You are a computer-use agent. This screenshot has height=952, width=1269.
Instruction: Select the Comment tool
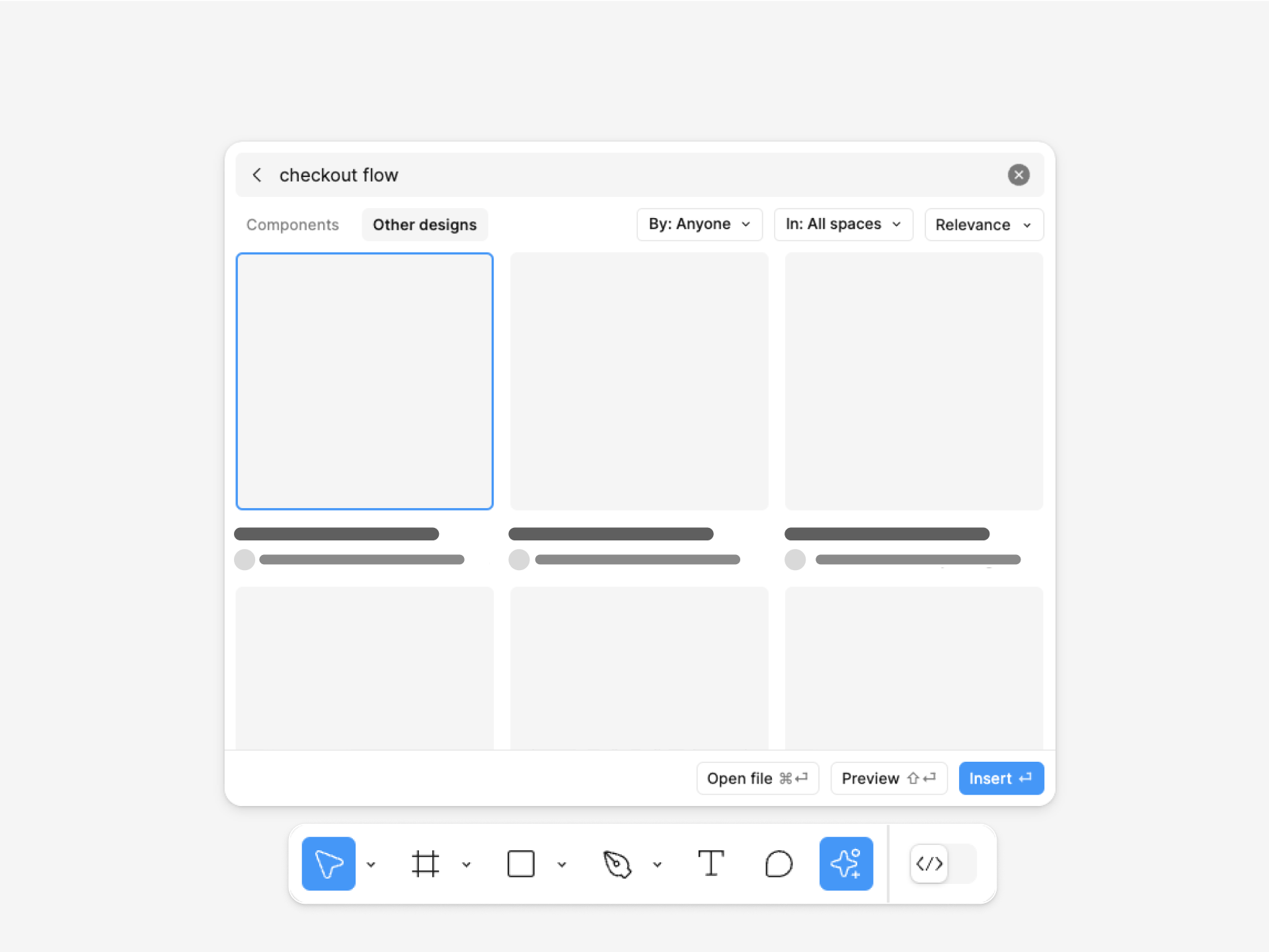(779, 863)
